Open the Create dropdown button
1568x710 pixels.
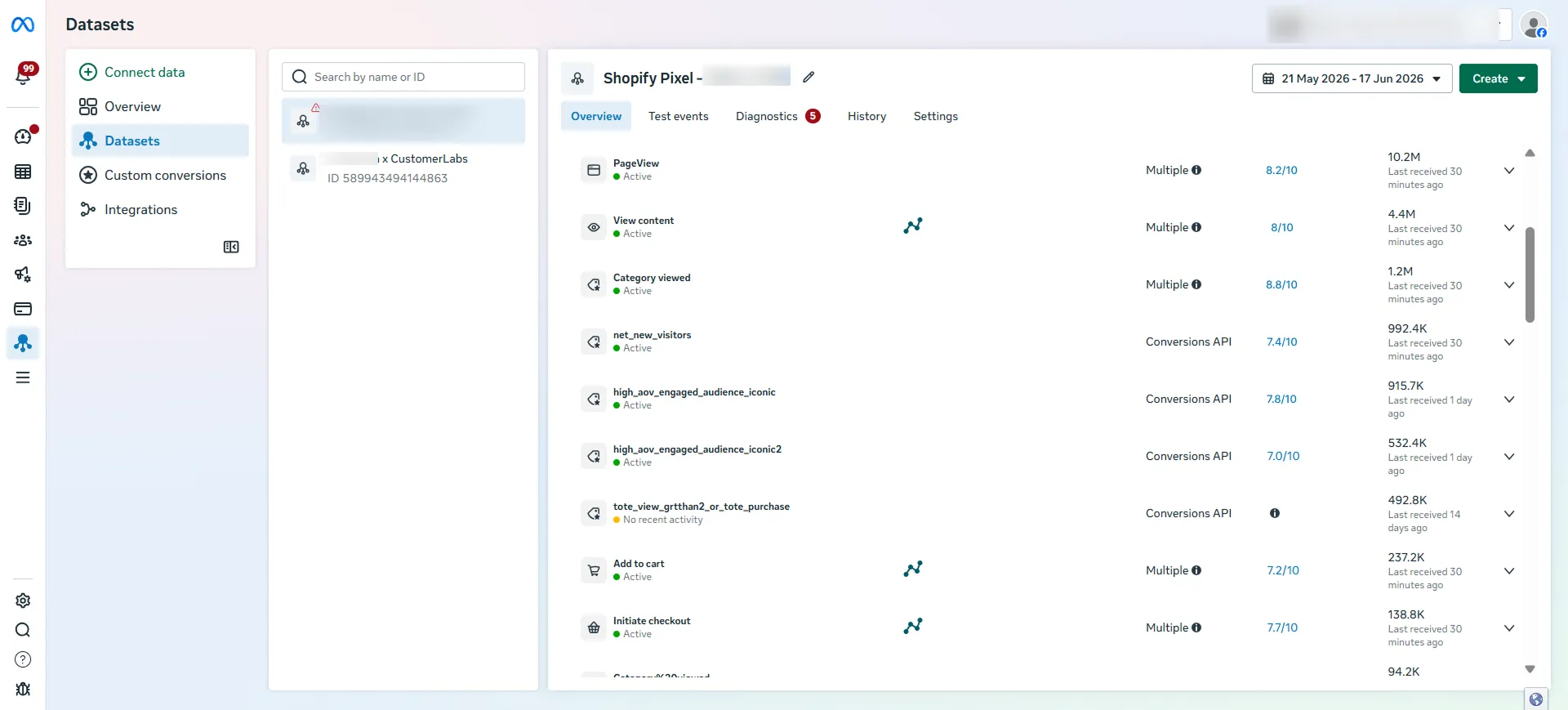tap(1498, 78)
